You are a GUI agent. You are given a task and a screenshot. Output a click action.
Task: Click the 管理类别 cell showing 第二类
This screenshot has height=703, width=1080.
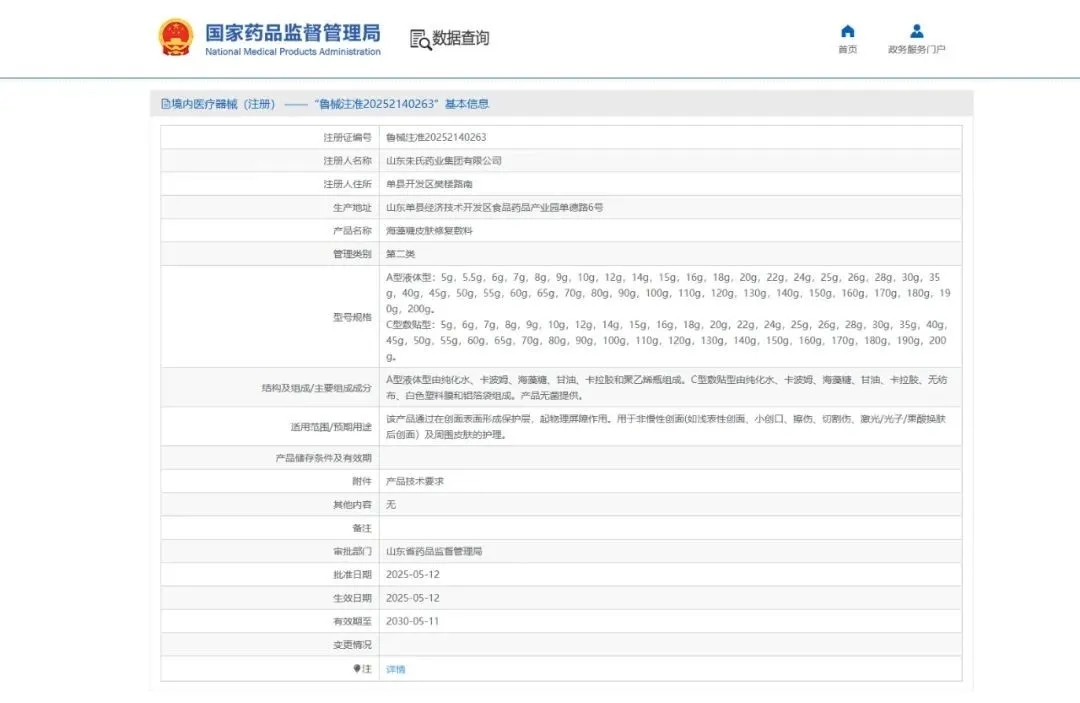click(x=398, y=253)
